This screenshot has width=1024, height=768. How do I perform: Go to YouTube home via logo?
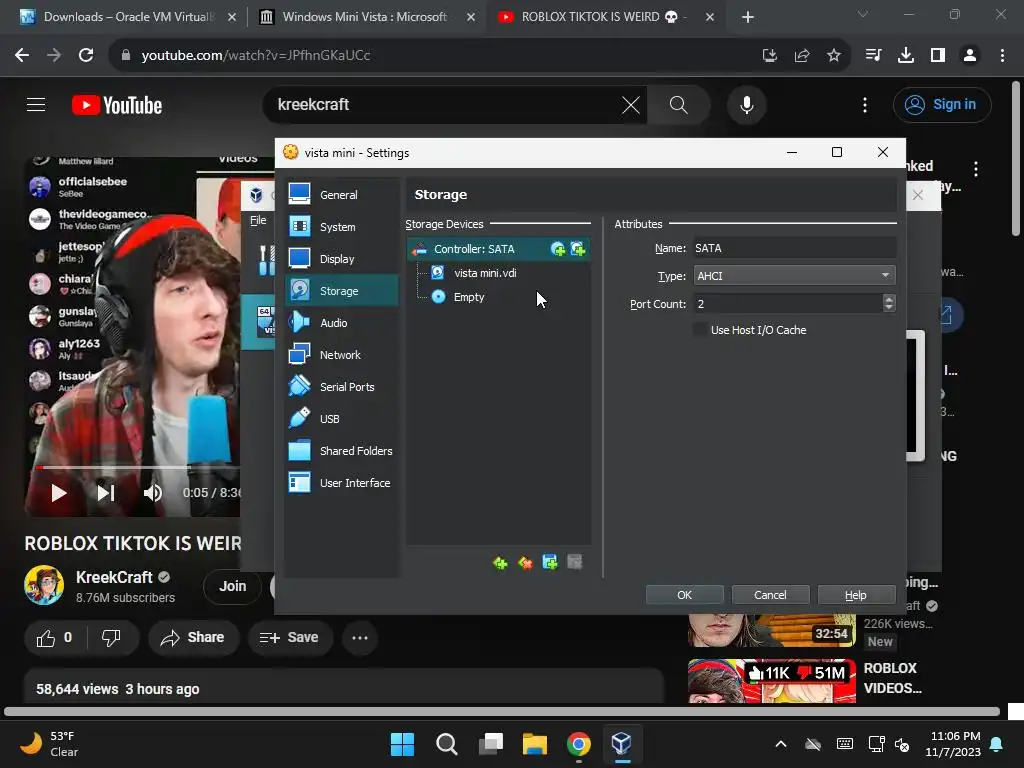117,105
